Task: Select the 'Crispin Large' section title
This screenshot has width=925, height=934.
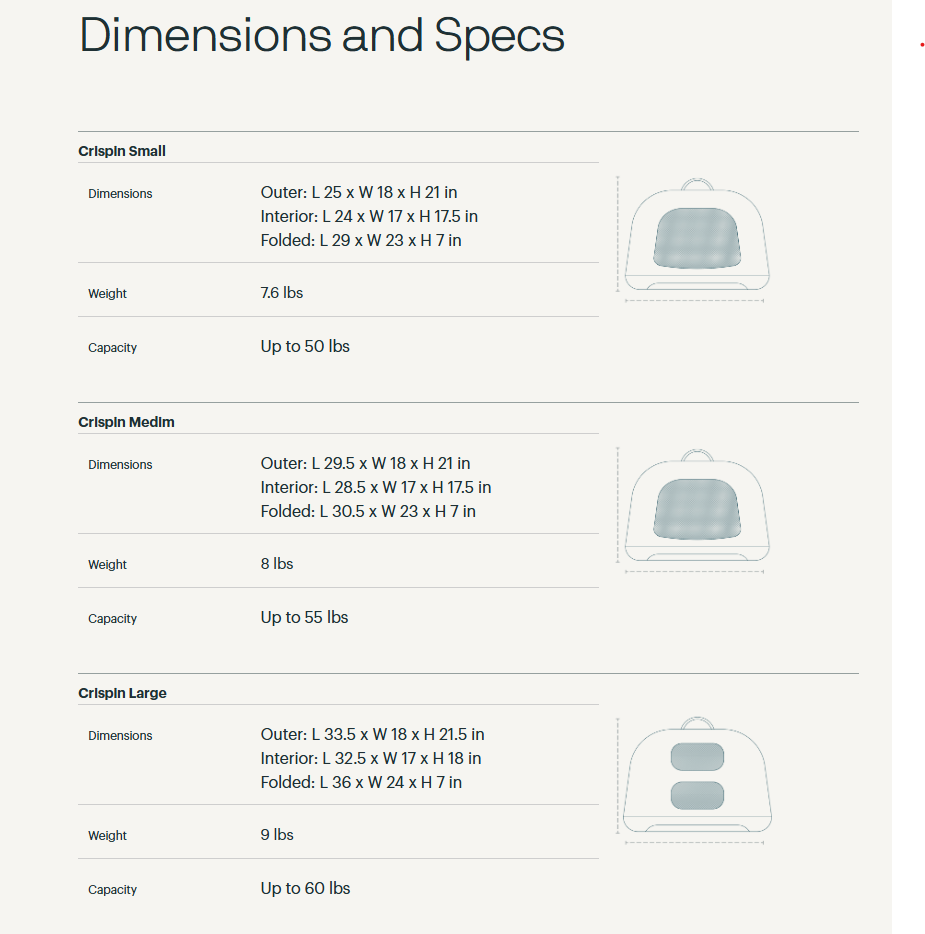Action: click(122, 693)
